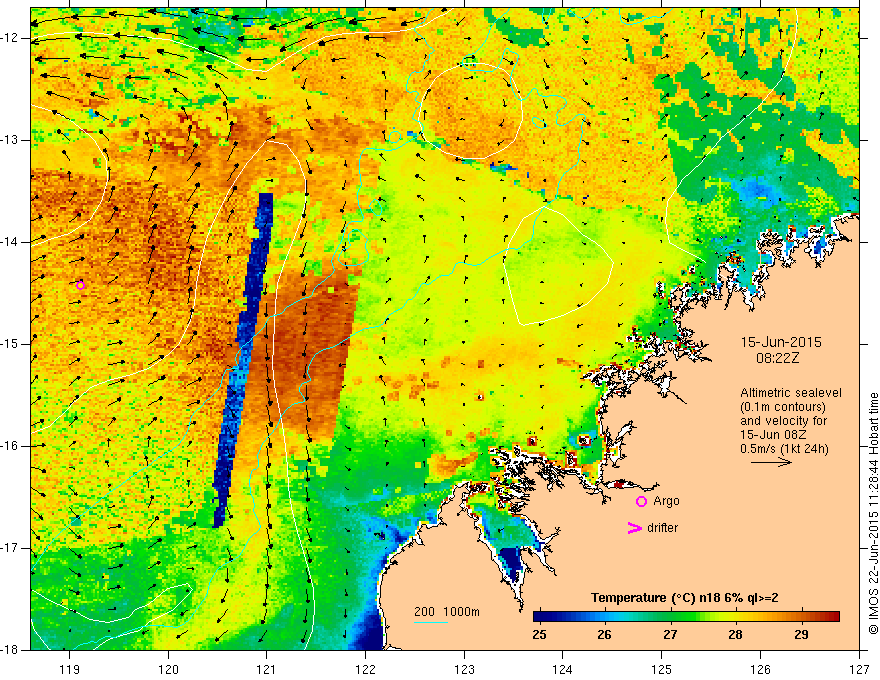Click the color bar label '25'

539,635
